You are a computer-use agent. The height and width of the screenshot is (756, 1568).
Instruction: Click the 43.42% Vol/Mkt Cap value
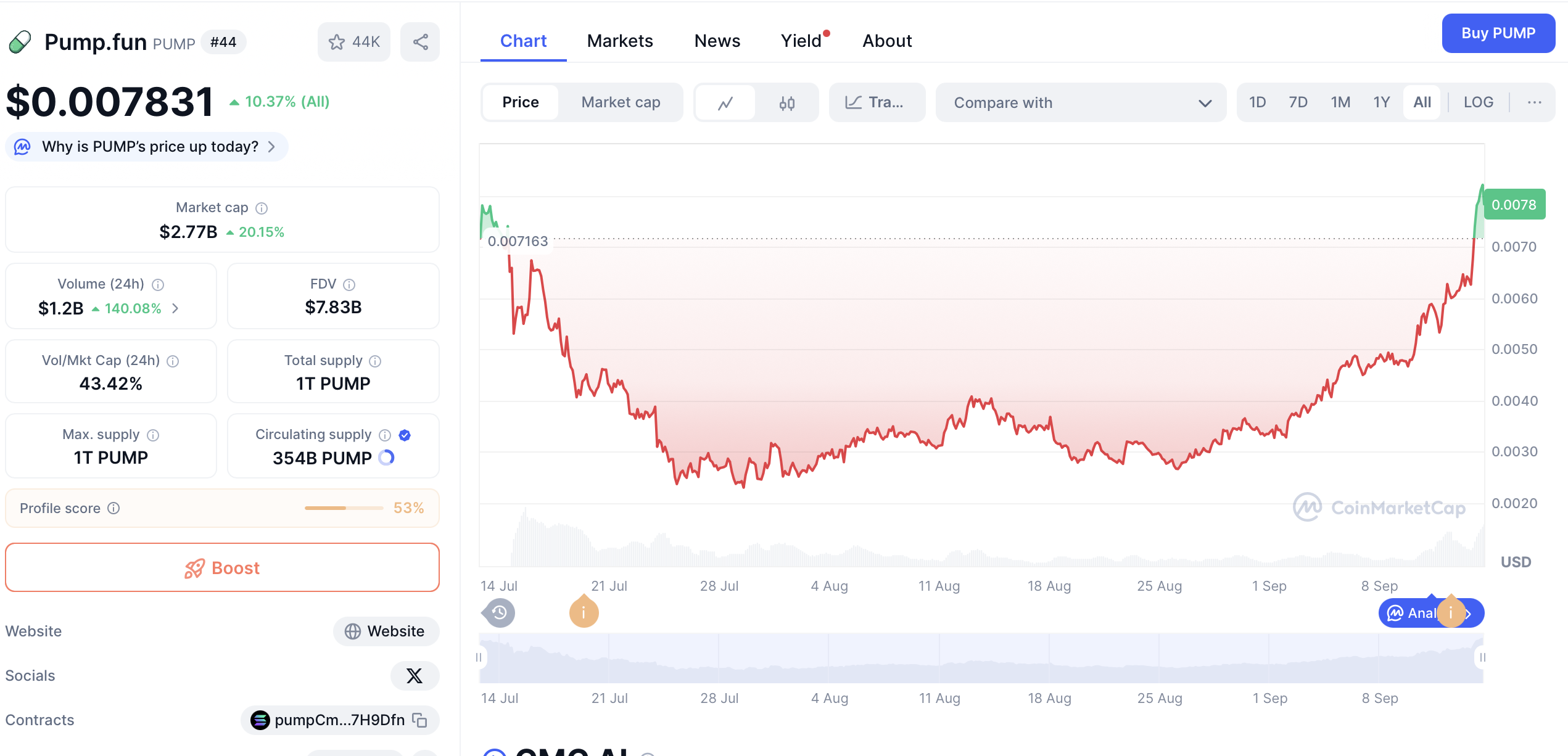[111, 384]
